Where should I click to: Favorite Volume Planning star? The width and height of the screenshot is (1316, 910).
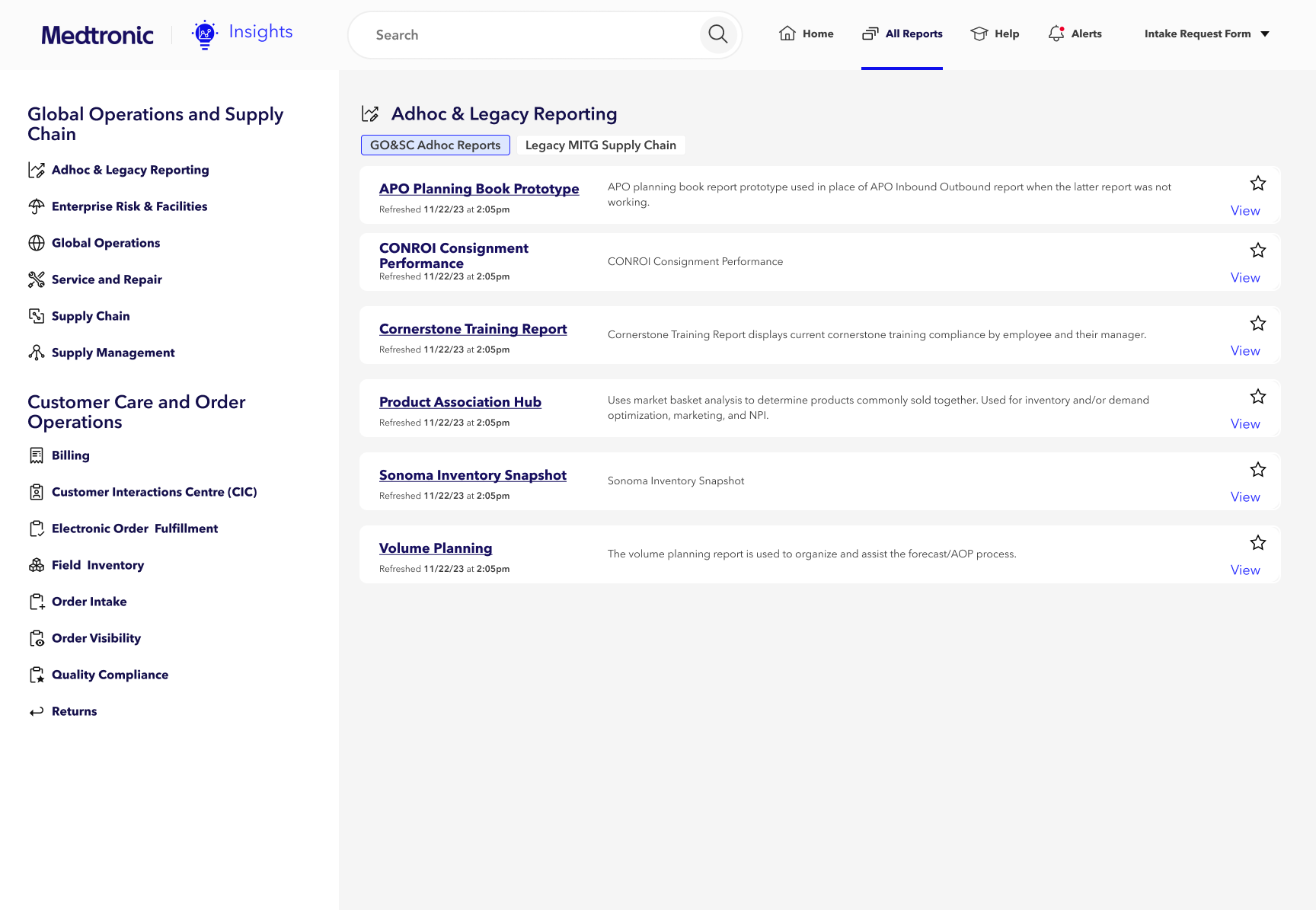click(1258, 543)
